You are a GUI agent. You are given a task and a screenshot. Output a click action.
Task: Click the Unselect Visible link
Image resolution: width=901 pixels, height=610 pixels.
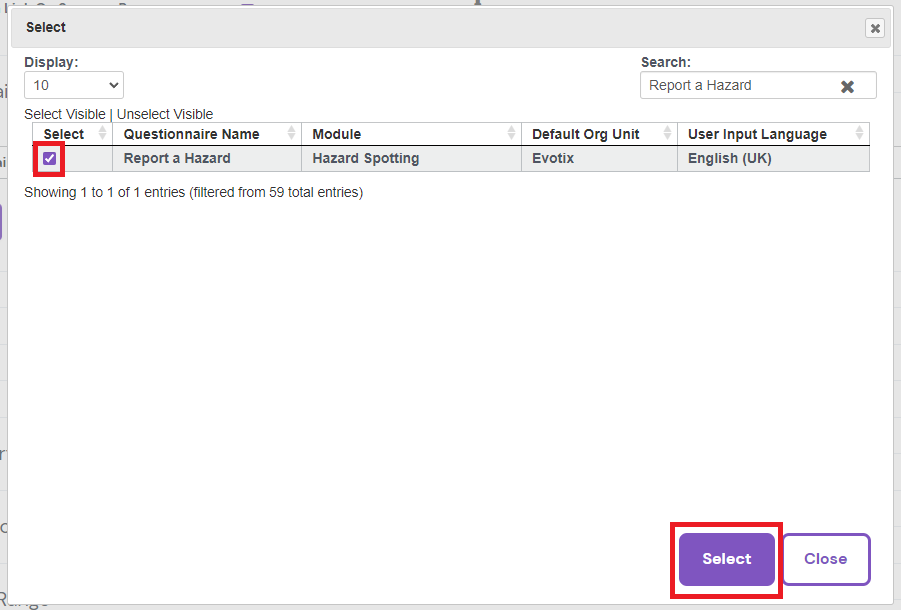(165, 114)
